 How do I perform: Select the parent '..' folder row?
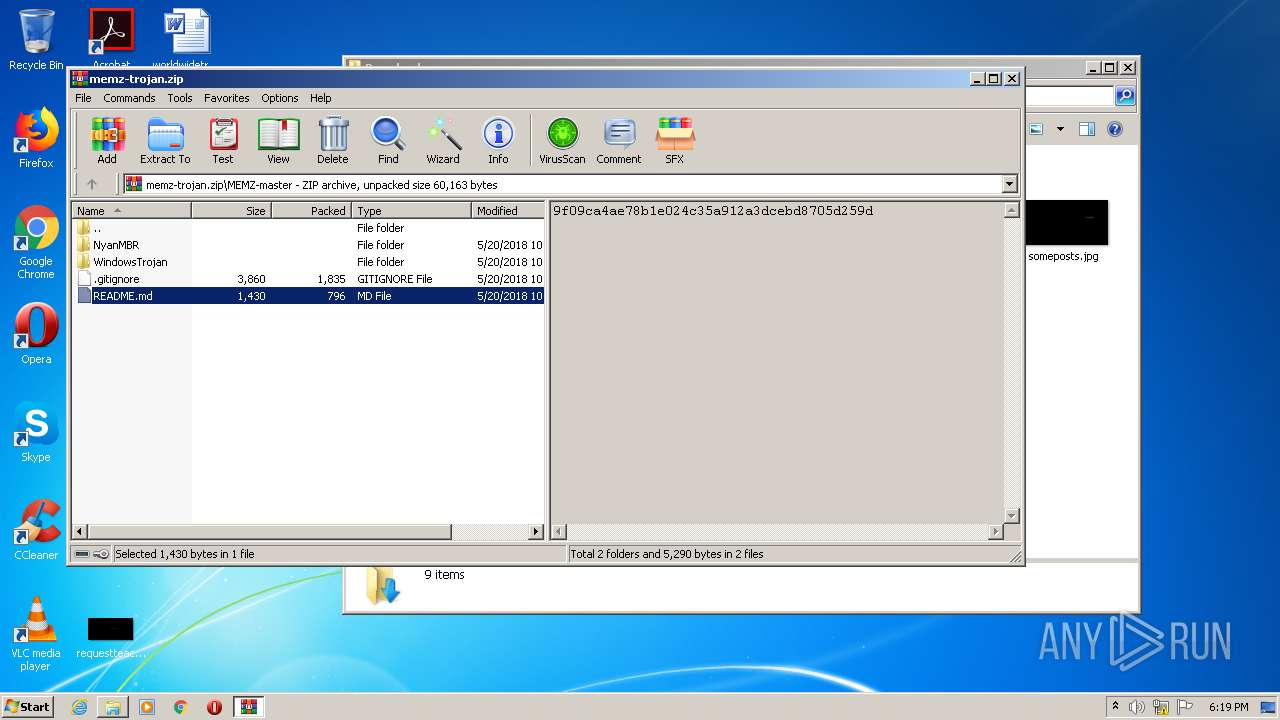point(308,228)
